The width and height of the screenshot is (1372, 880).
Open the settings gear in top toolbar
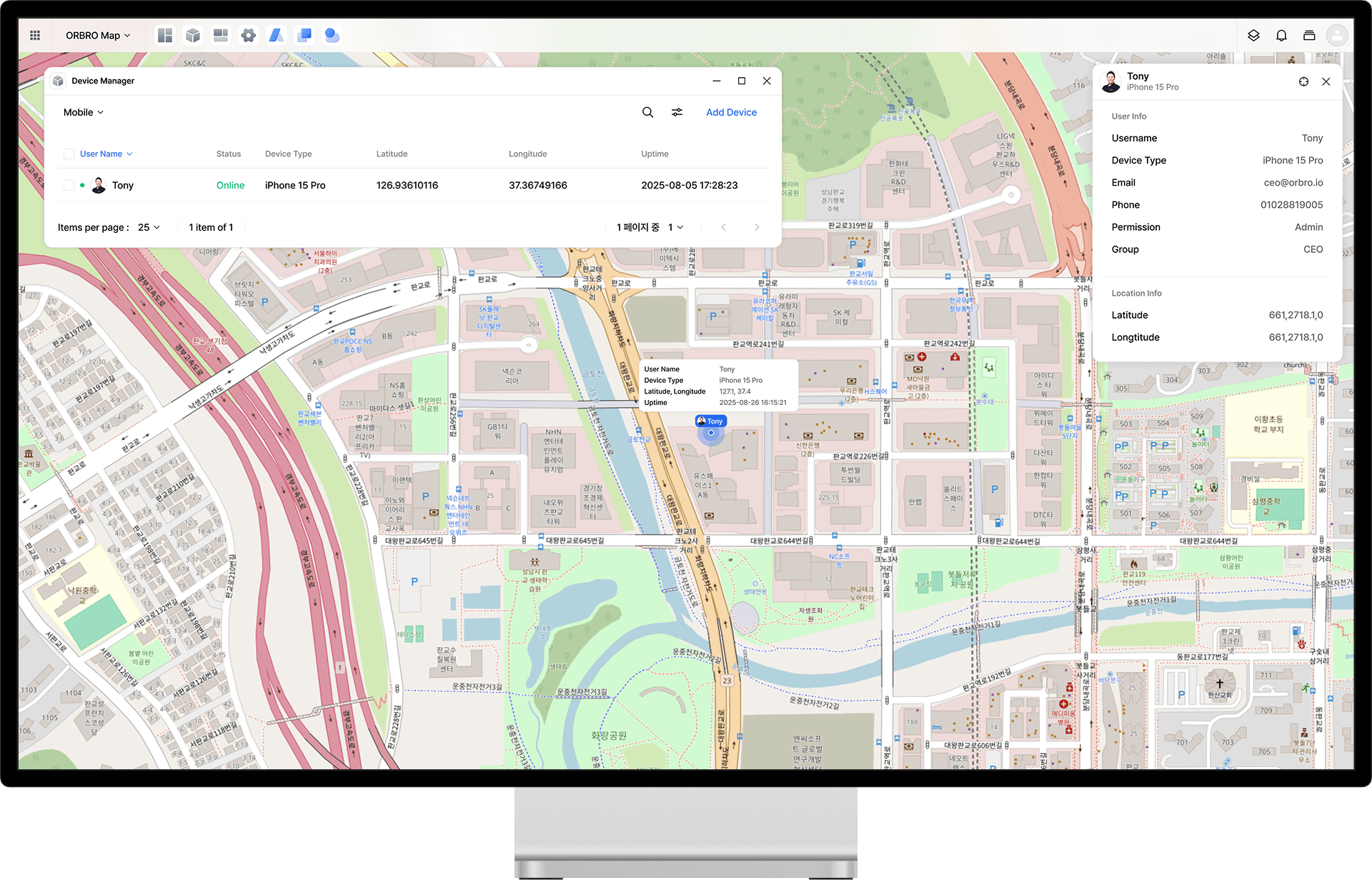(248, 35)
